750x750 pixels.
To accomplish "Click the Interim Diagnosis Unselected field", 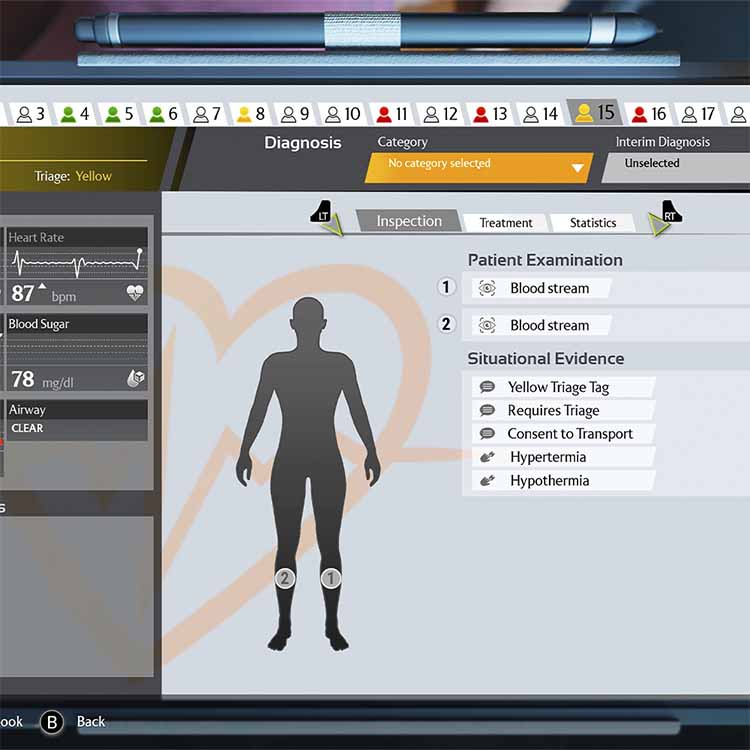I will click(x=675, y=167).
